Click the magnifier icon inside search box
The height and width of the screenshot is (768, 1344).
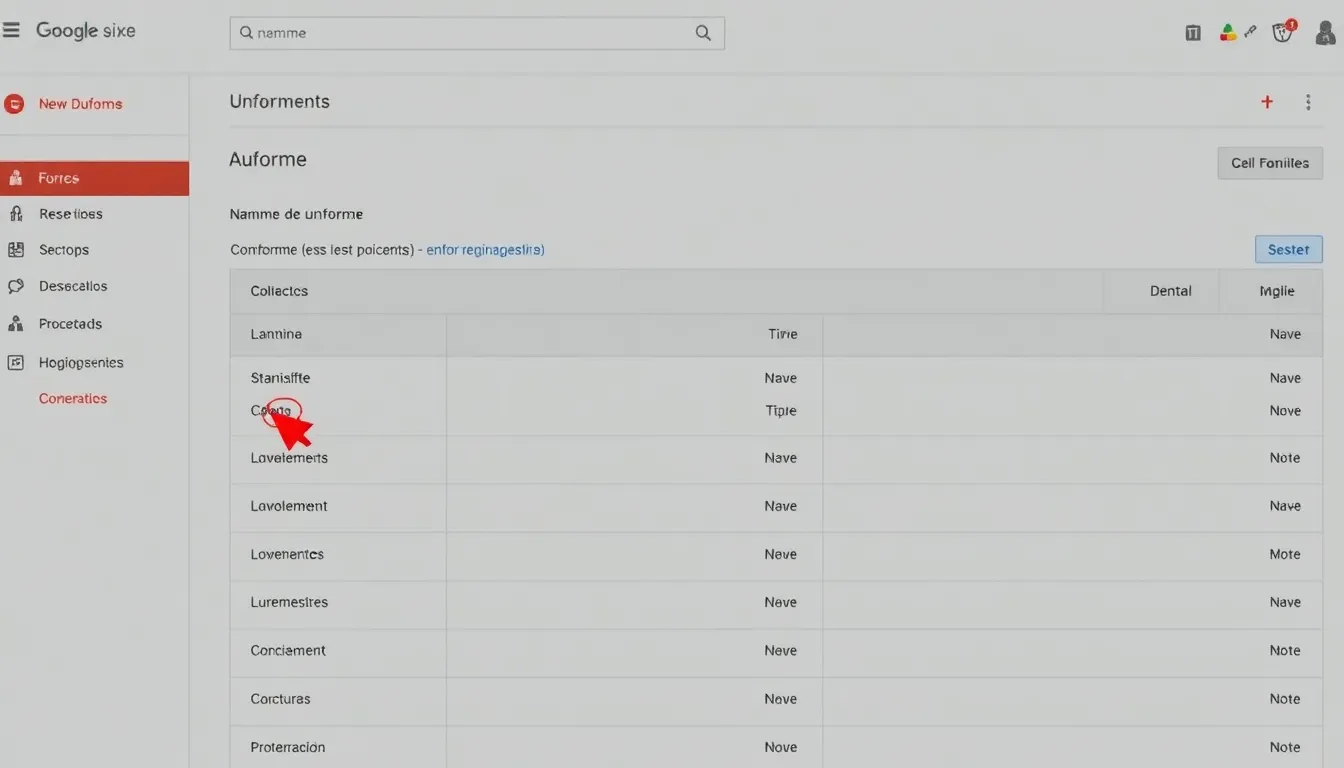(x=246, y=33)
